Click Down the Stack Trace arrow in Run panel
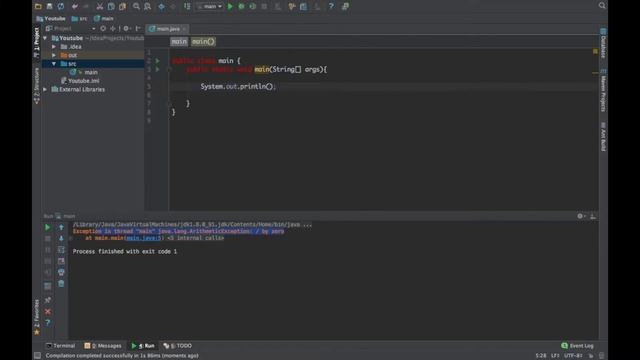The image size is (640, 360). click(x=61, y=238)
